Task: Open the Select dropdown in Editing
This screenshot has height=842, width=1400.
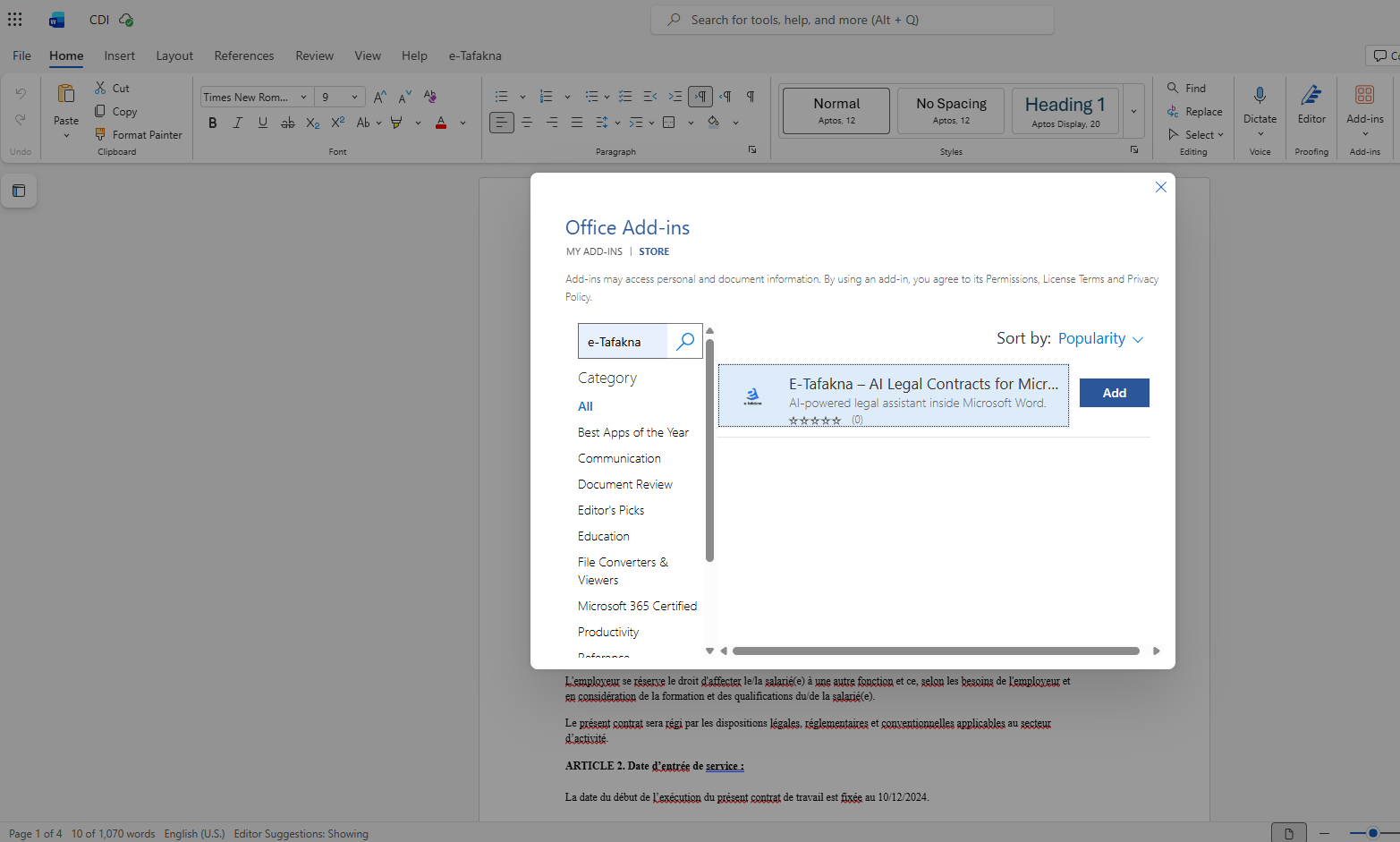Action: click(1195, 134)
